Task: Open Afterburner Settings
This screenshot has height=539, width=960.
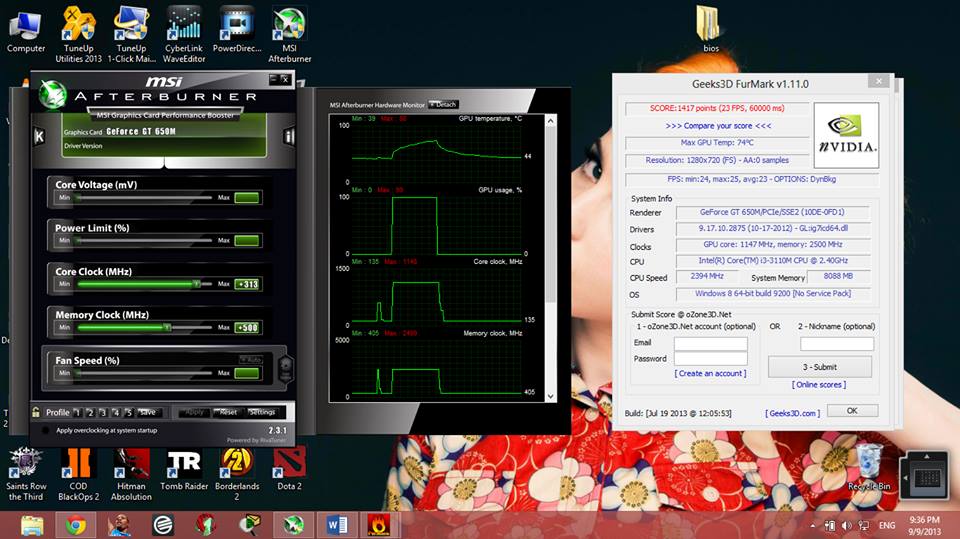Action: point(262,412)
